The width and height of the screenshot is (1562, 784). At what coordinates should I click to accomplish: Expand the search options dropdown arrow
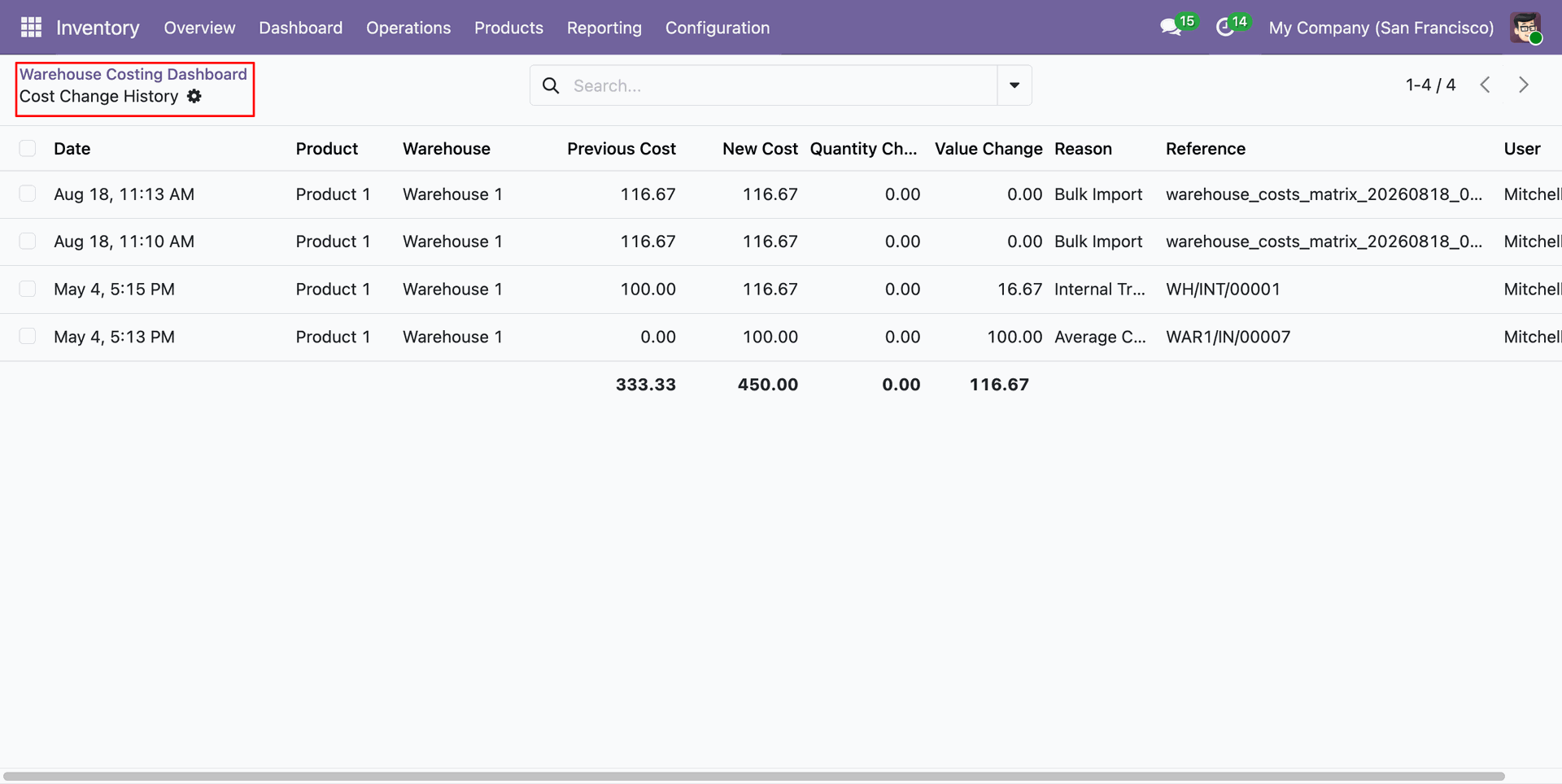[x=1014, y=85]
